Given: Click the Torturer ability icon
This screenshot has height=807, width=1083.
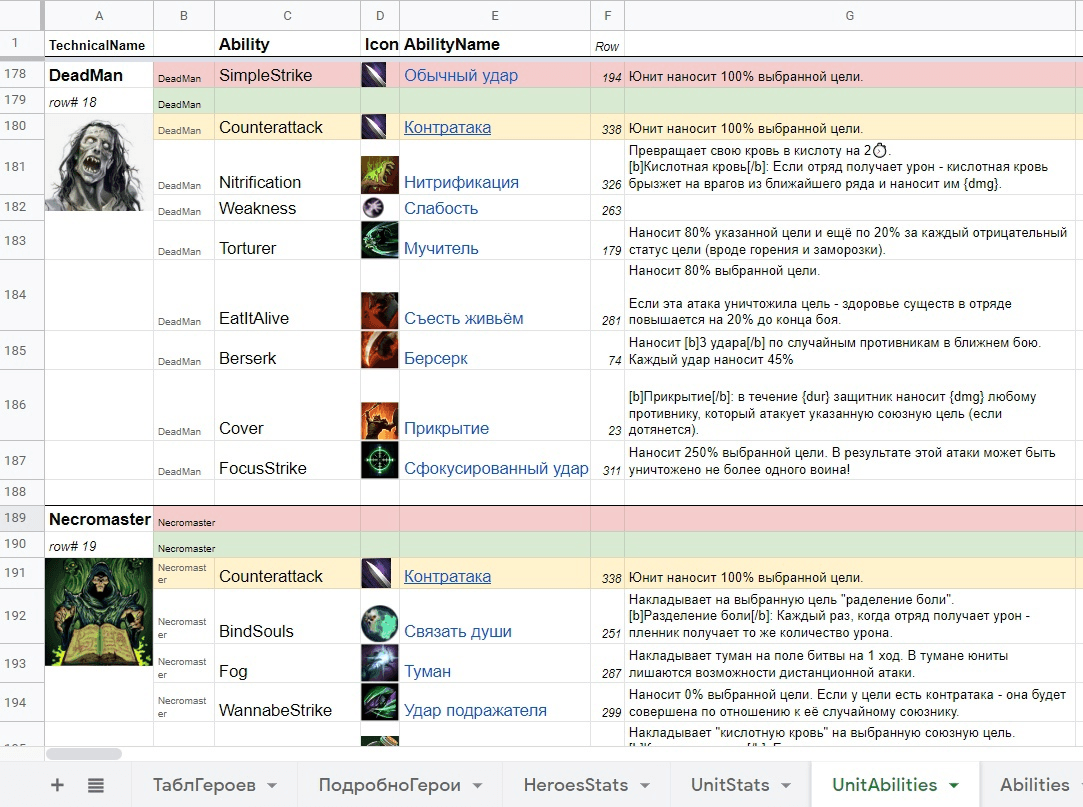Looking at the screenshot, I should click(x=380, y=241).
